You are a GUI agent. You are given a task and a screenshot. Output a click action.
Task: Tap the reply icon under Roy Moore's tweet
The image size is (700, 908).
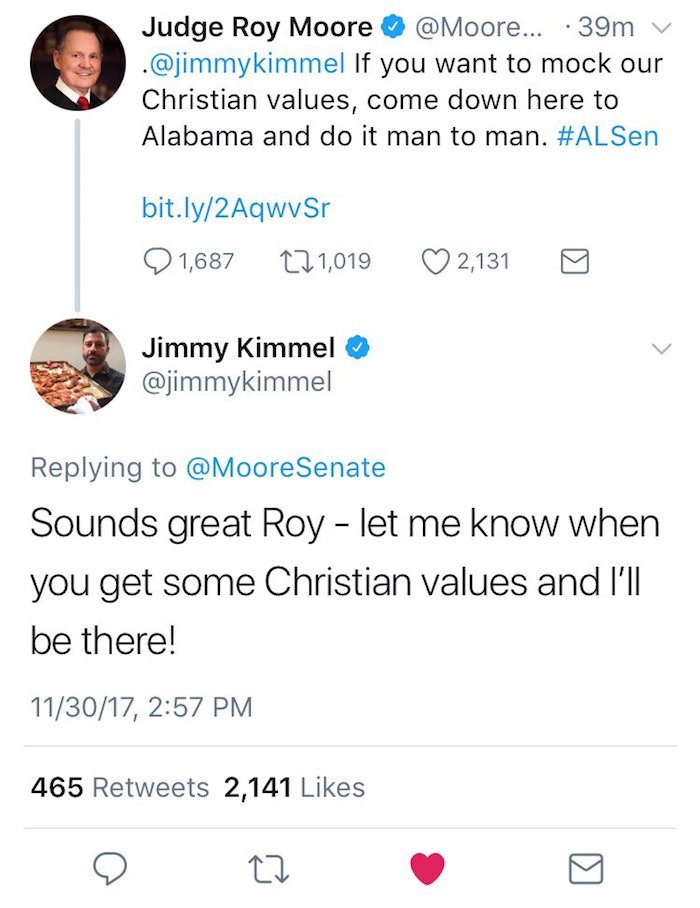[158, 262]
